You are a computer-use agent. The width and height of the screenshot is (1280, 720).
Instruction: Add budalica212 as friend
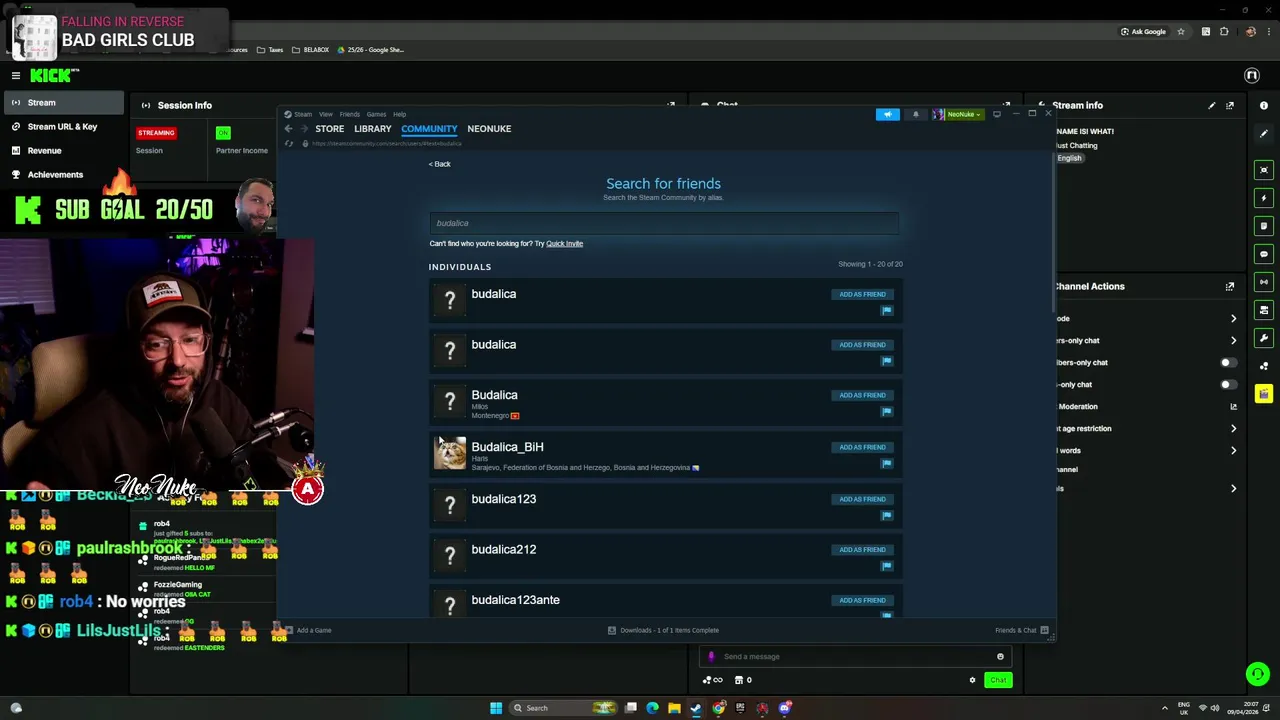pyautogui.click(x=862, y=550)
